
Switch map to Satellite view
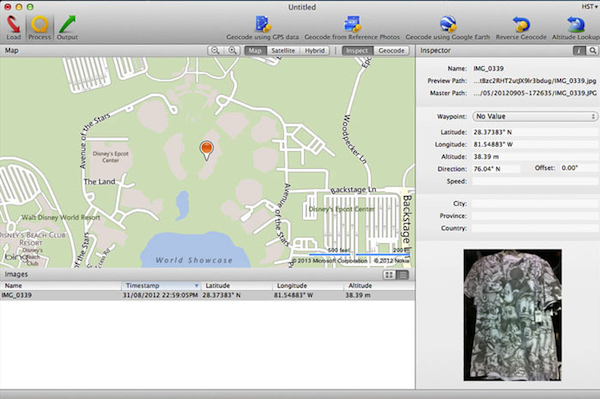tap(283, 50)
